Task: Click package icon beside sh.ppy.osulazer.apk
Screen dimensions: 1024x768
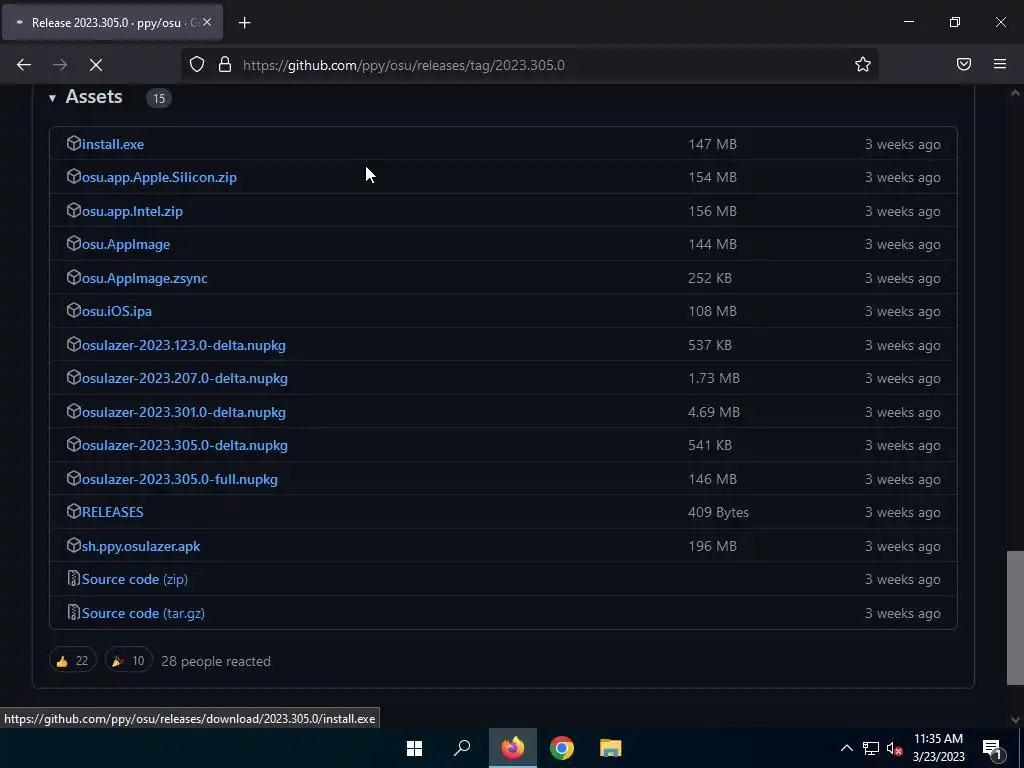Action: point(74,545)
